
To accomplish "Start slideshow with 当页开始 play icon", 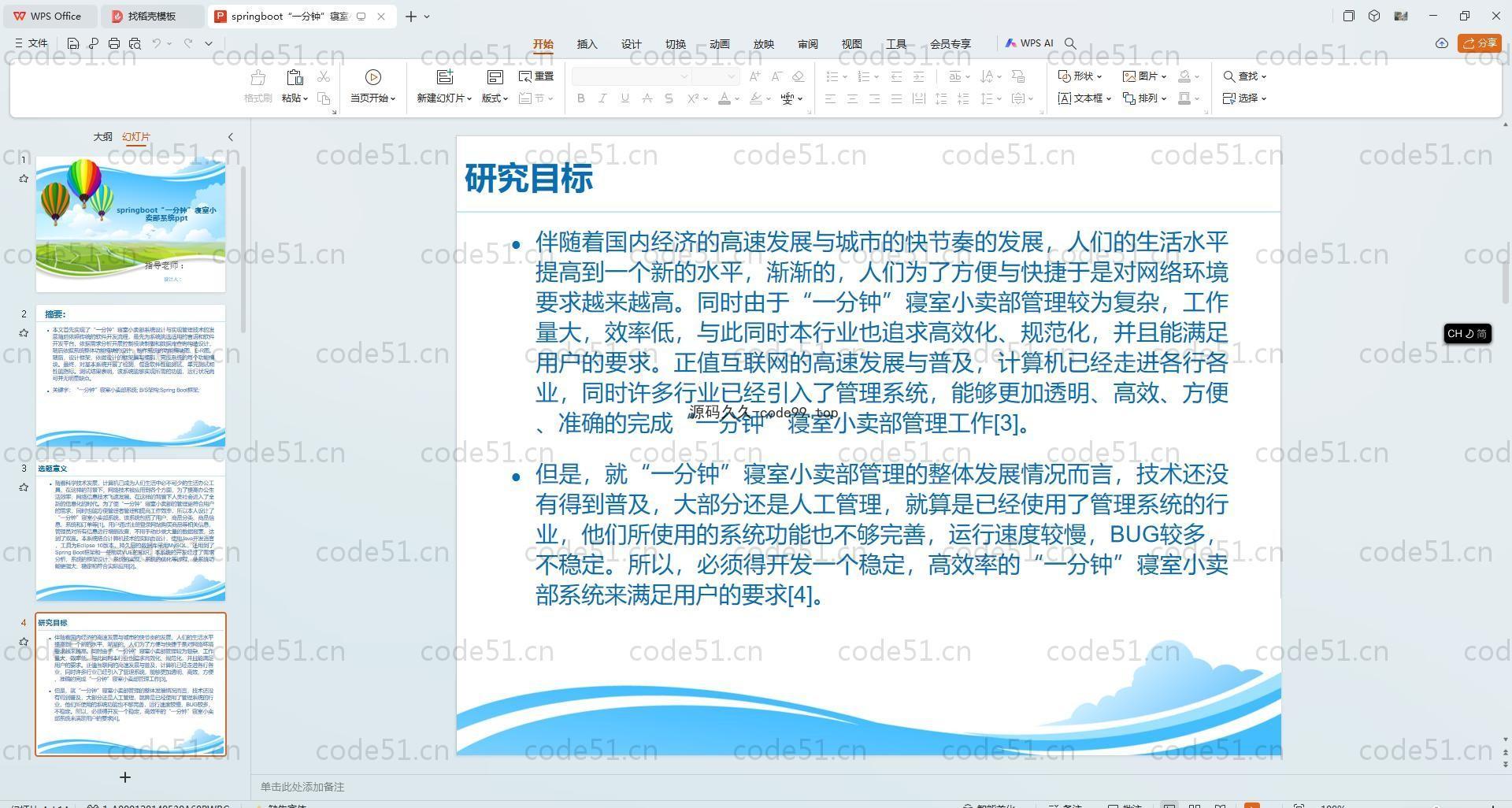I will point(373,77).
